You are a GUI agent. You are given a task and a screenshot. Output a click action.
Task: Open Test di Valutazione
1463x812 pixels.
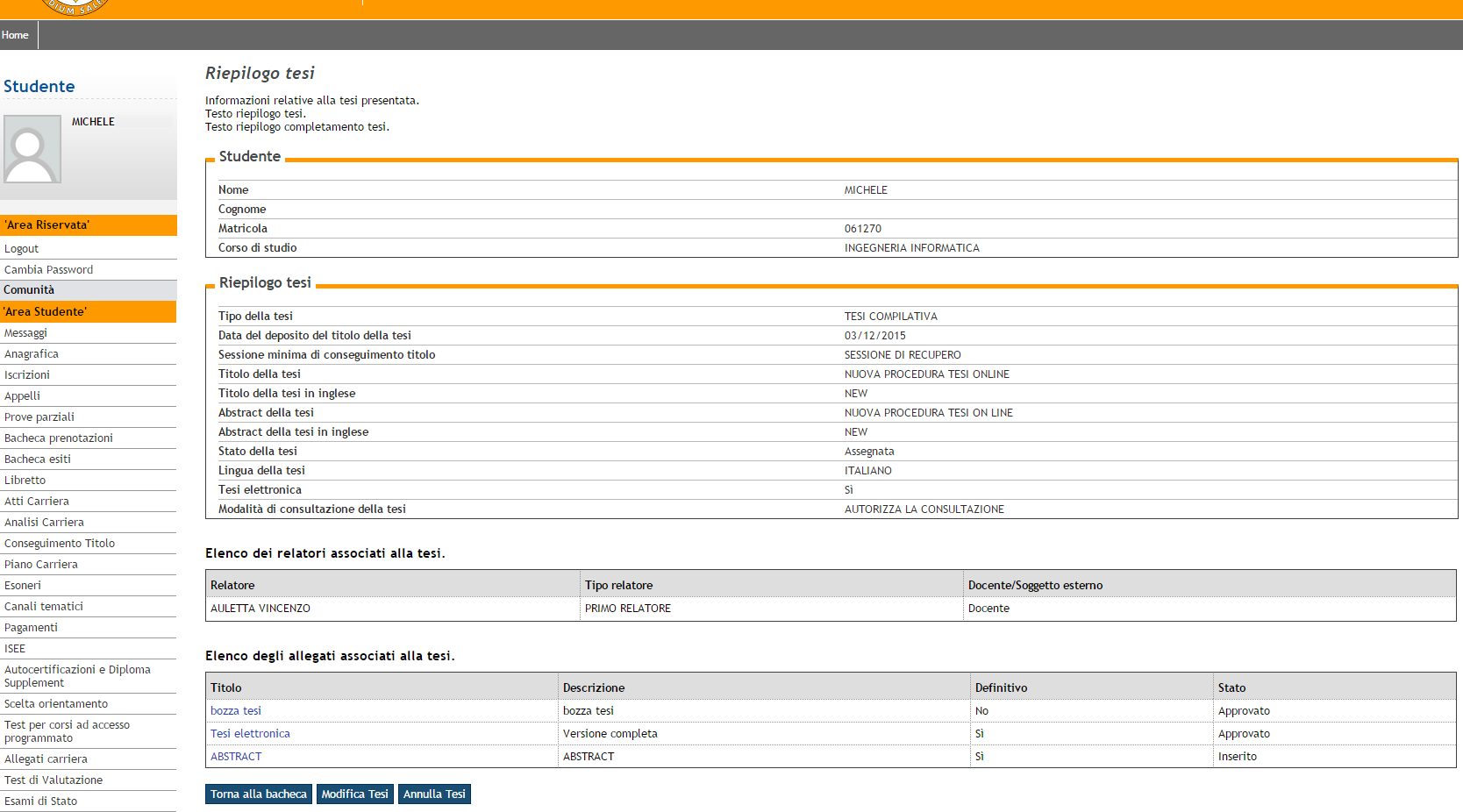[54, 780]
